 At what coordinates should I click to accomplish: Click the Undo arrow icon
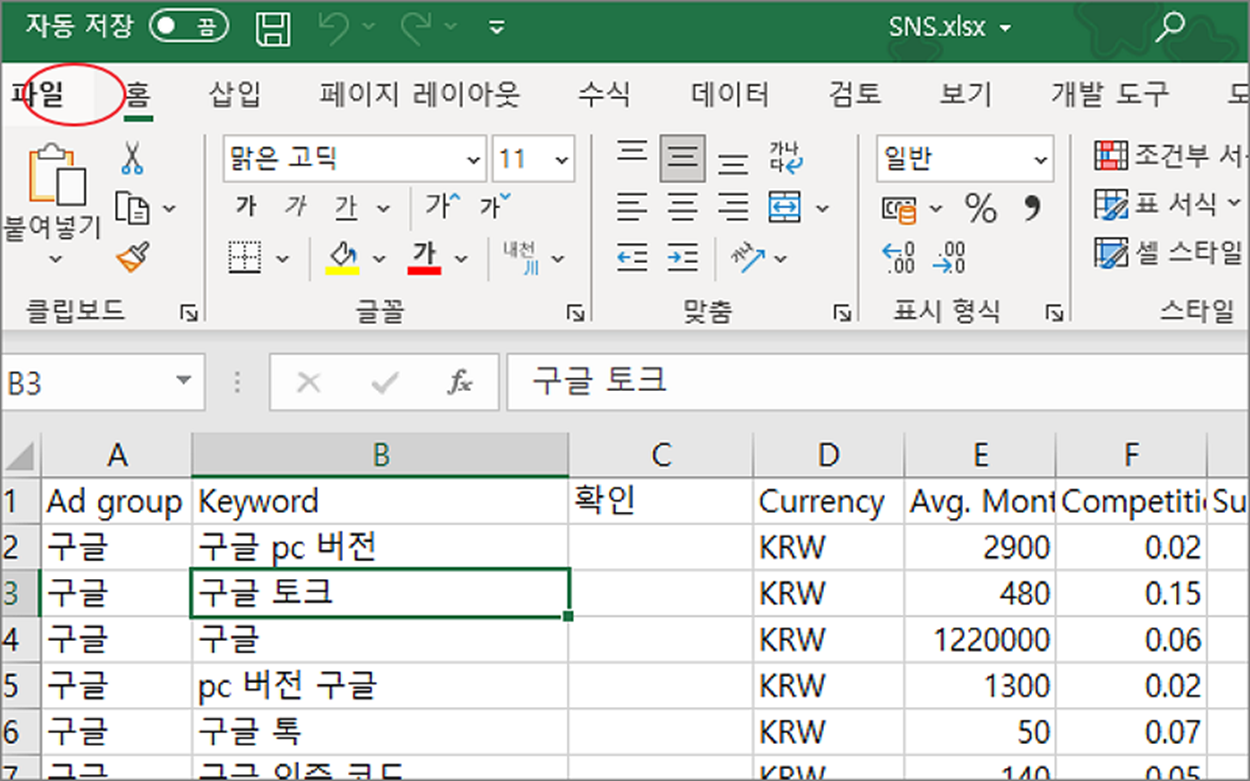point(333,28)
